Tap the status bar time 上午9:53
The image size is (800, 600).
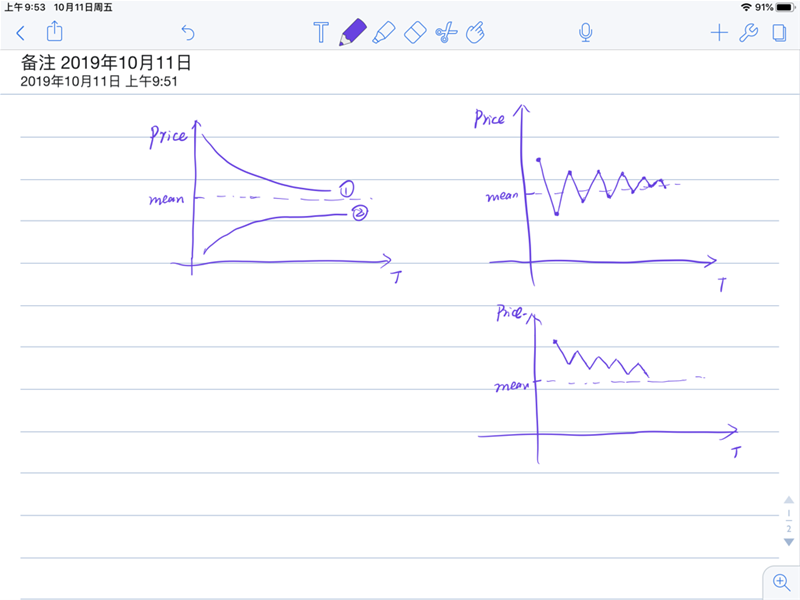click(25, 7)
